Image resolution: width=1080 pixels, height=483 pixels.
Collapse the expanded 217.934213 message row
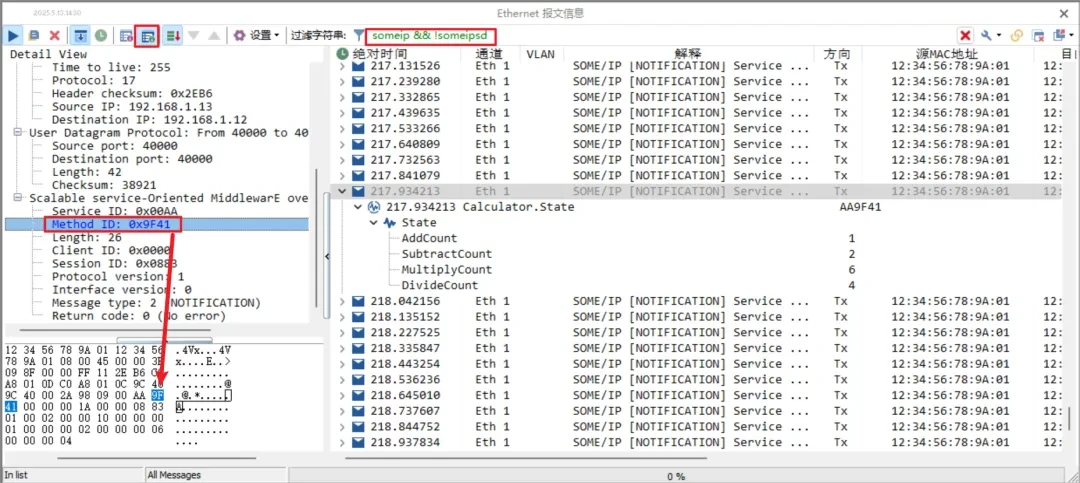343,191
